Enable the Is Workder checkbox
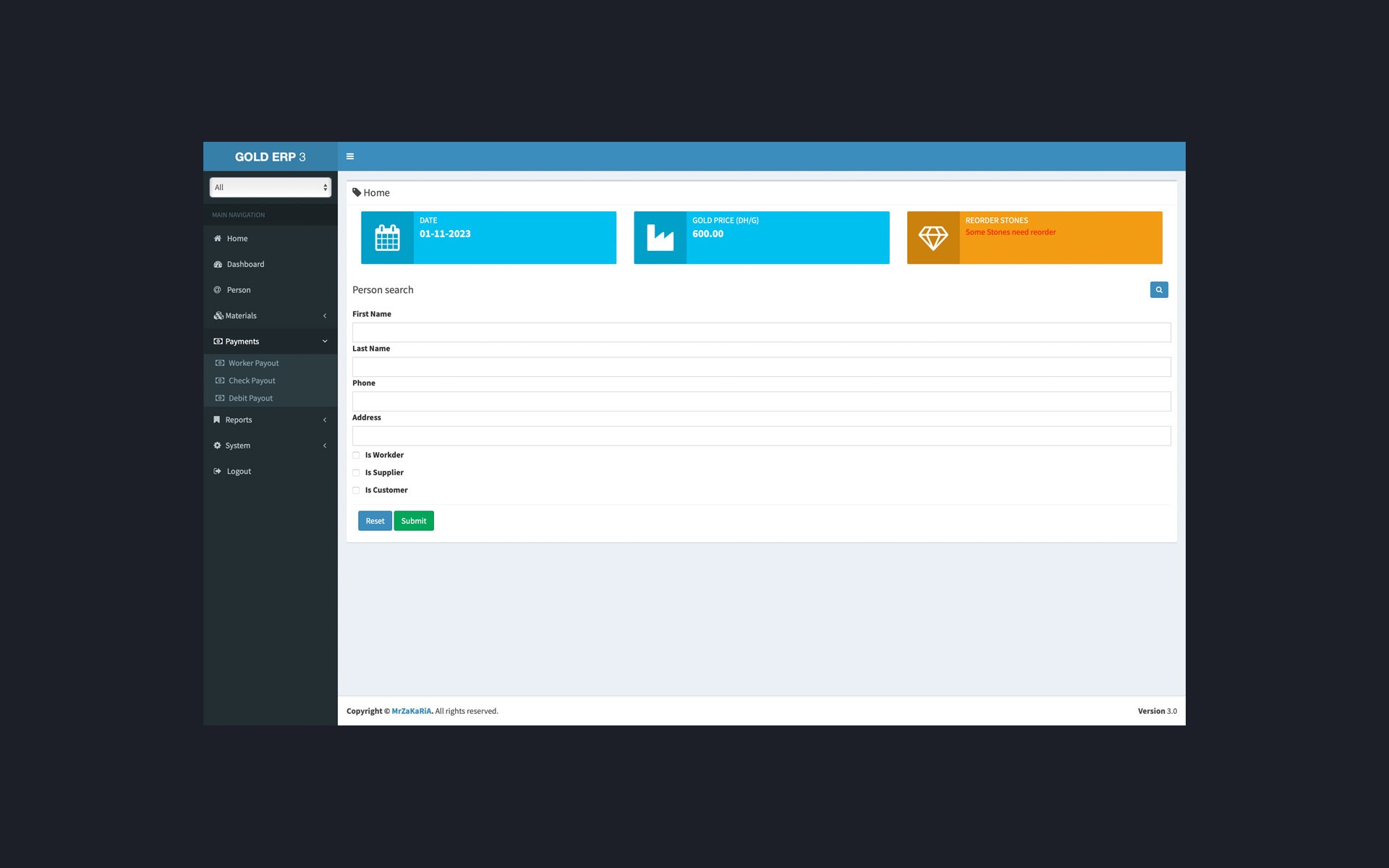The image size is (1389, 868). 356,456
